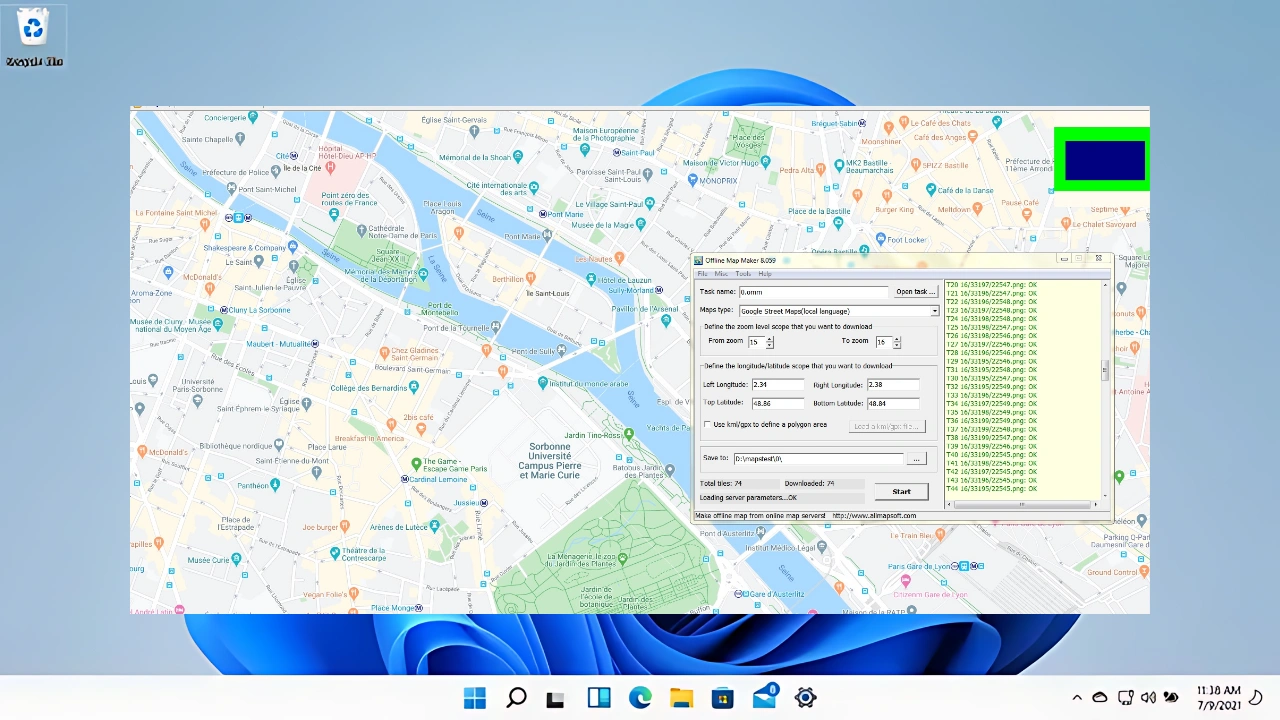The width and height of the screenshot is (1280, 720).
Task: Click the Institut du monde arabe pin
Action: point(543,383)
